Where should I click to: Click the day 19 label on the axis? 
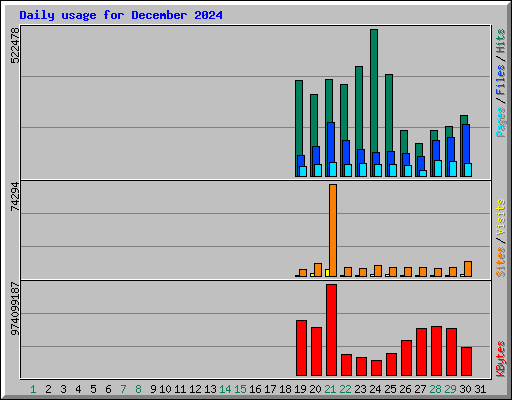point(300,389)
